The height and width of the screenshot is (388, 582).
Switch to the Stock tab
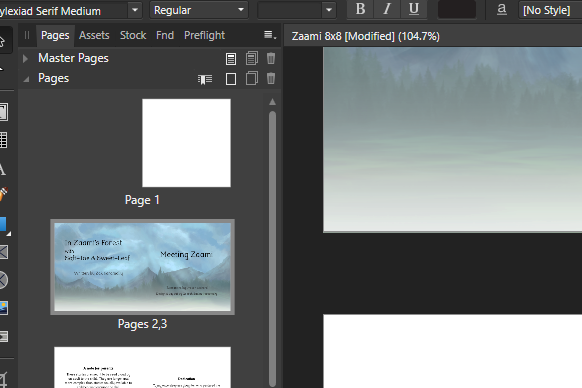(x=133, y=35)
